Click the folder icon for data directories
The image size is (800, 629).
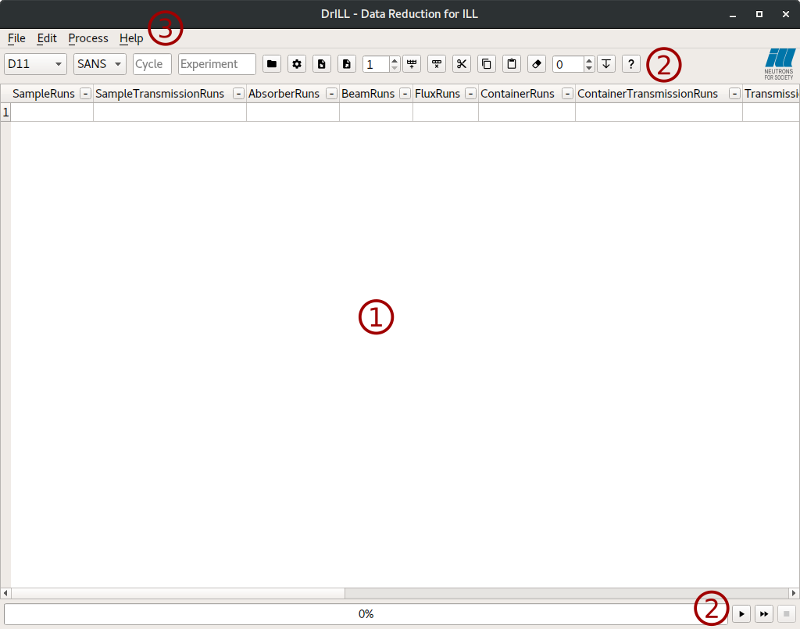[272, 64]
